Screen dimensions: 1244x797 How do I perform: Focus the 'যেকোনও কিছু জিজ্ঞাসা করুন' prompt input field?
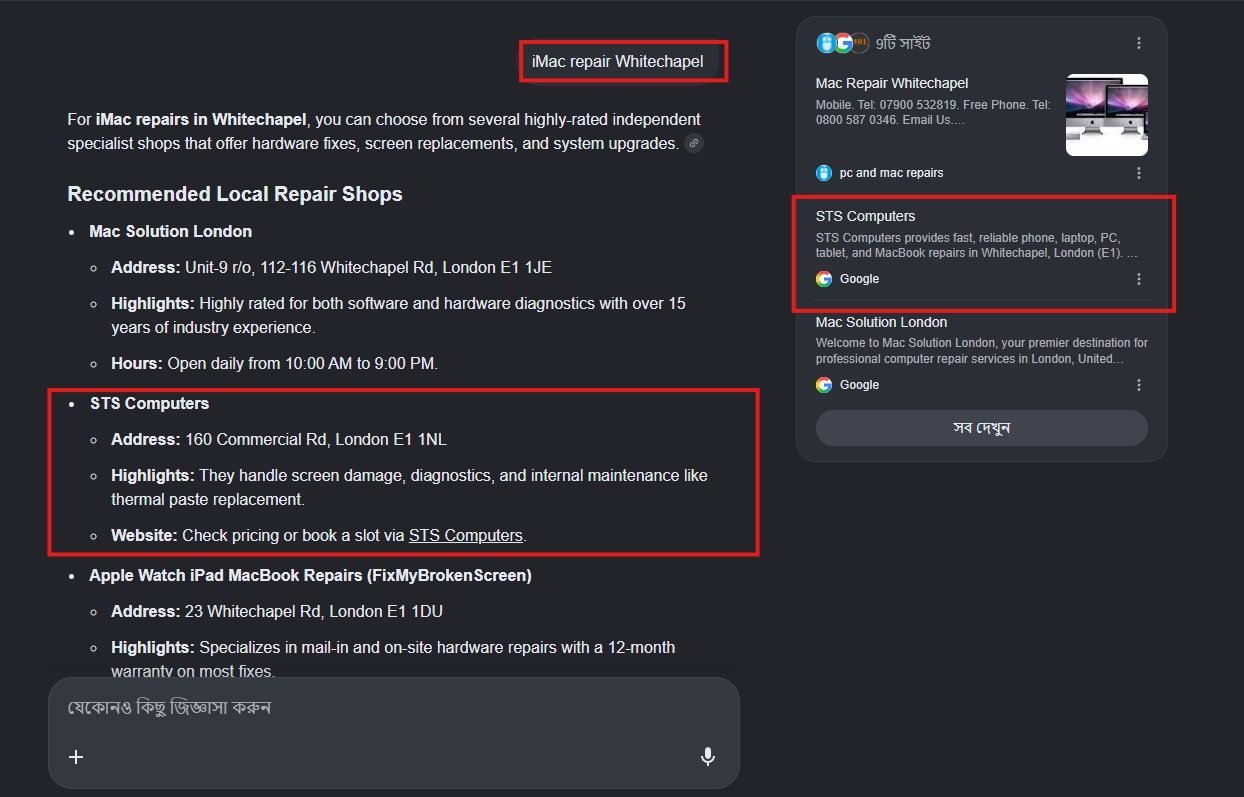click(394, 707)
